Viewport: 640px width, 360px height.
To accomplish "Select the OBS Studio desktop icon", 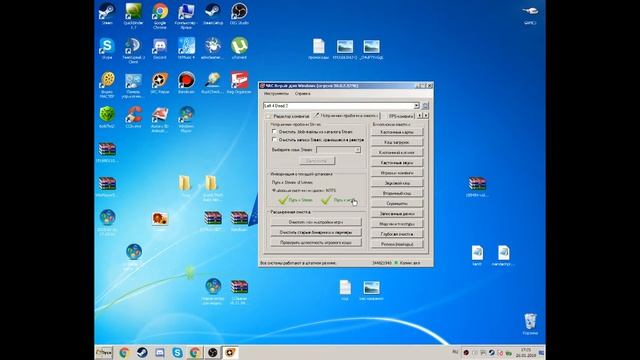I will point(239,13).
